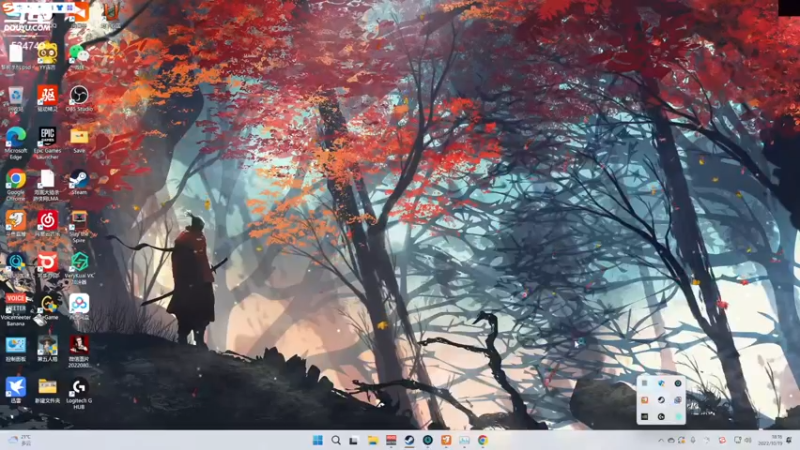The height and width of the screenshot is (450, 800).
Task: Open the Baidu Netdisk cloud icon
Action: pyautogui.click(x=79, y=307)
